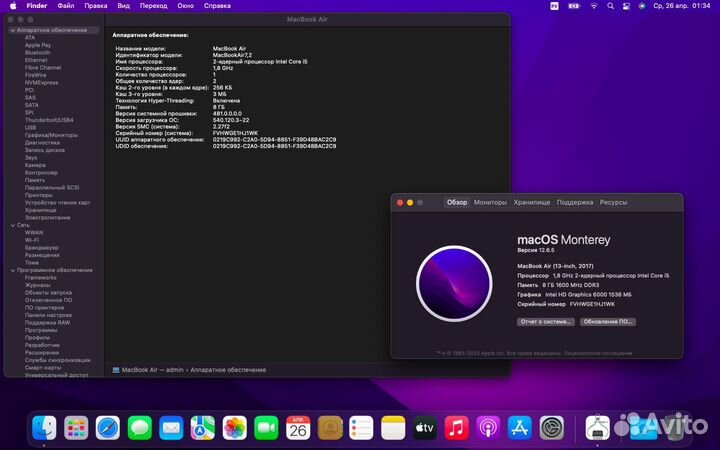Viewport: 720px width, 450px height.
Task: Select Хранилище in the System Information sidebar
Action: 40,210
